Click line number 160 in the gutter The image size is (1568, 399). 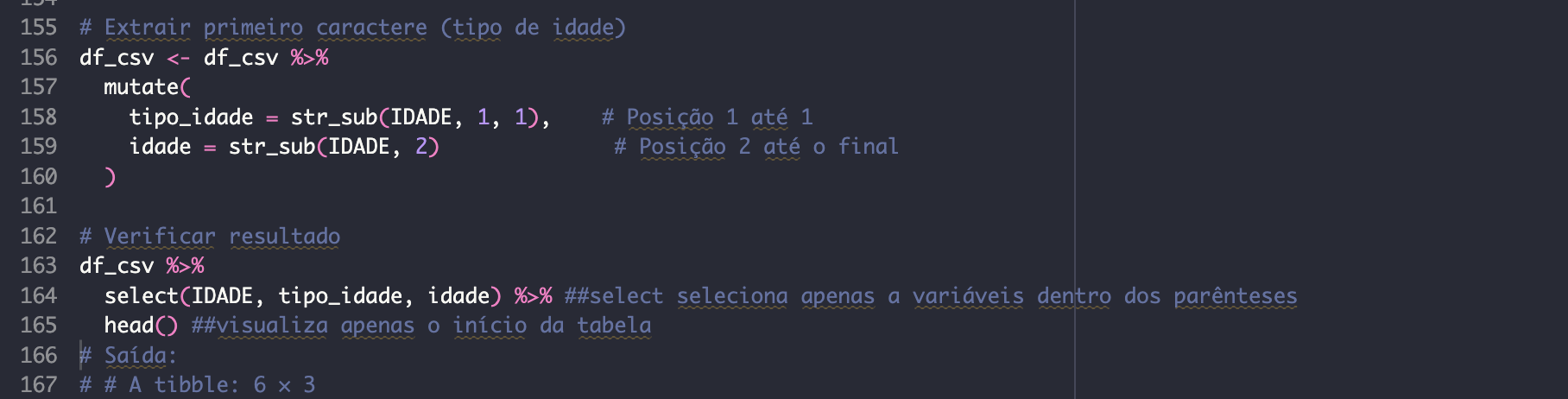pyautogui.click(x=39, y=177)
